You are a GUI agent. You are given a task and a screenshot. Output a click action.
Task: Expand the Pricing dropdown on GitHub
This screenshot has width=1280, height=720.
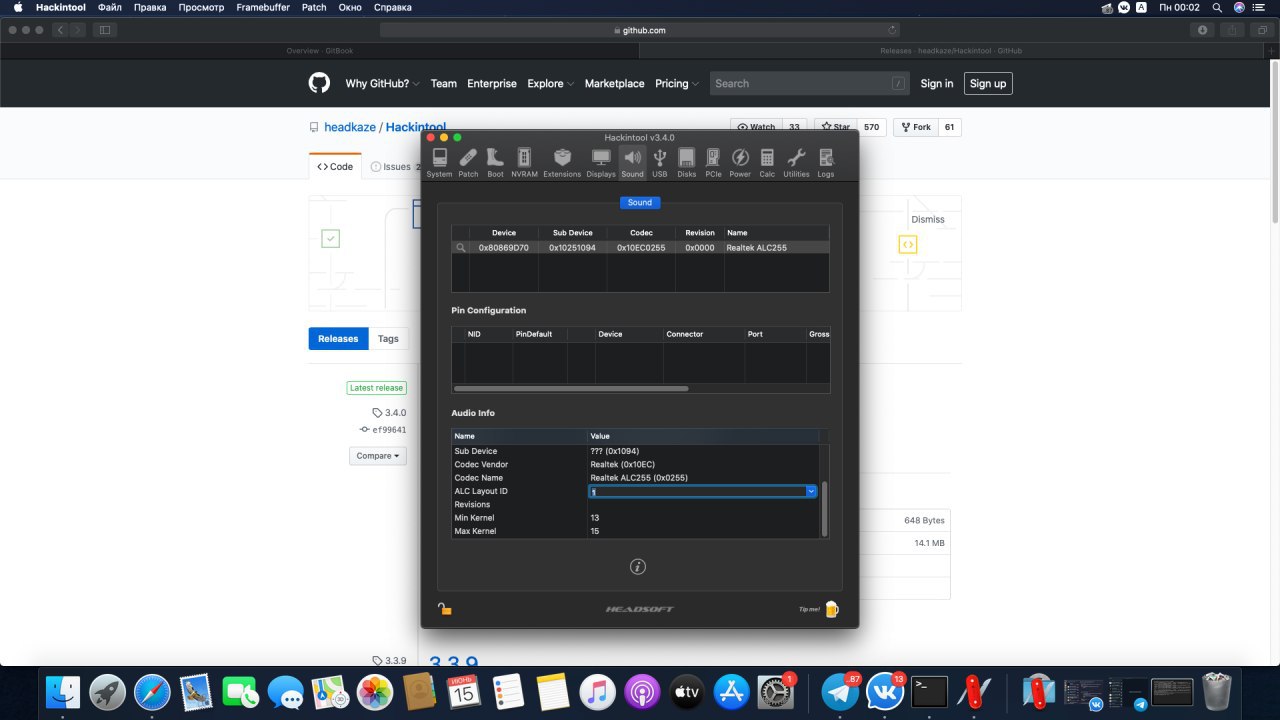[x=677, y=84]
